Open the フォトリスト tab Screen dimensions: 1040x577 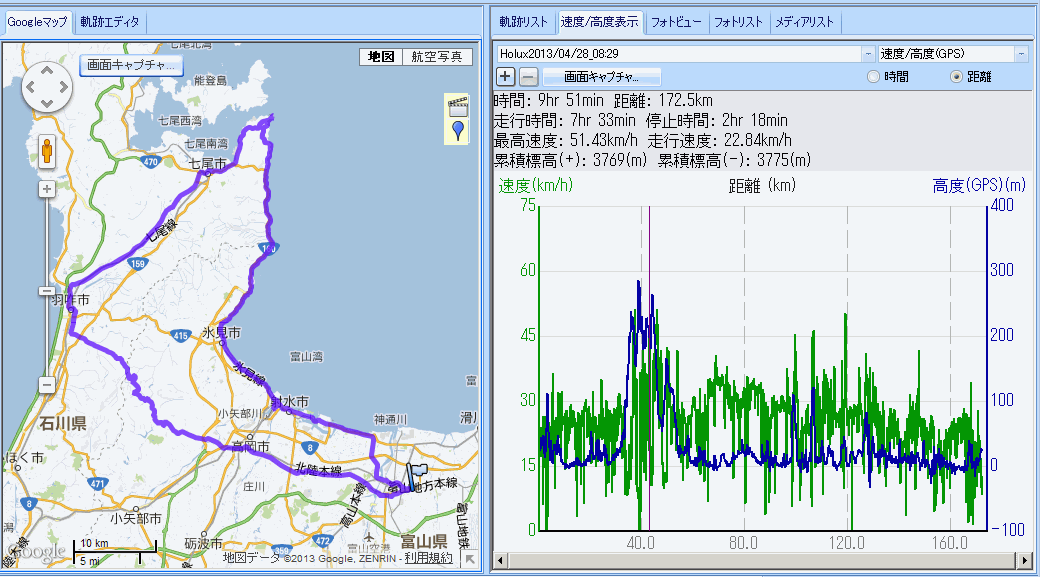click(x=738, y=21)
